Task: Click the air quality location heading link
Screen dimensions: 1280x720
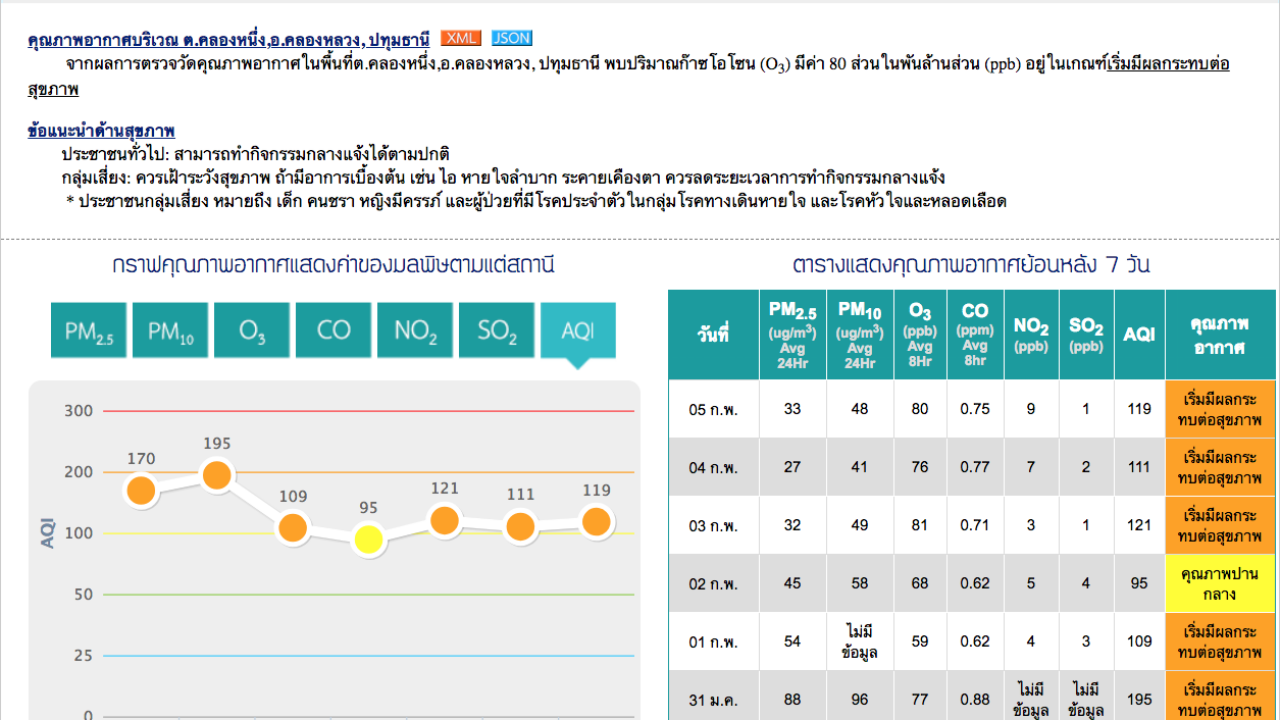Action: click(228, 40)
